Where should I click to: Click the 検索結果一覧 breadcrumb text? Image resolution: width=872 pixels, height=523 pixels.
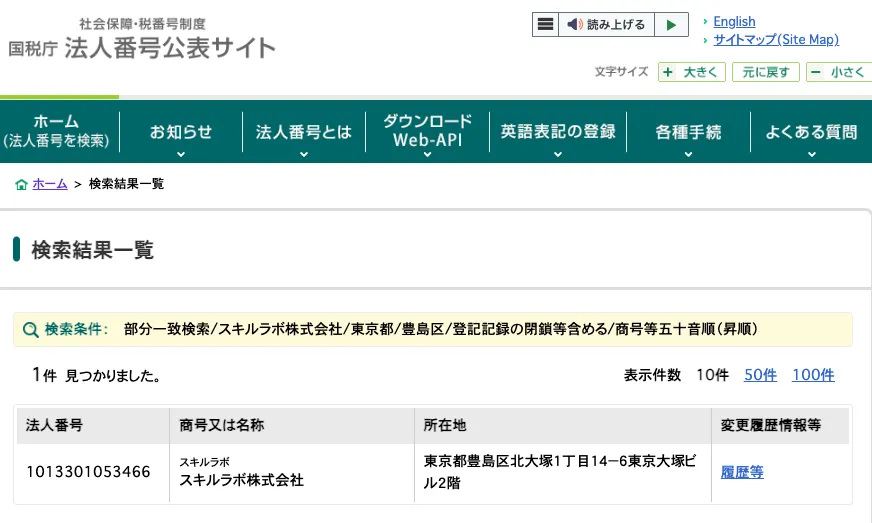point(126,184)
